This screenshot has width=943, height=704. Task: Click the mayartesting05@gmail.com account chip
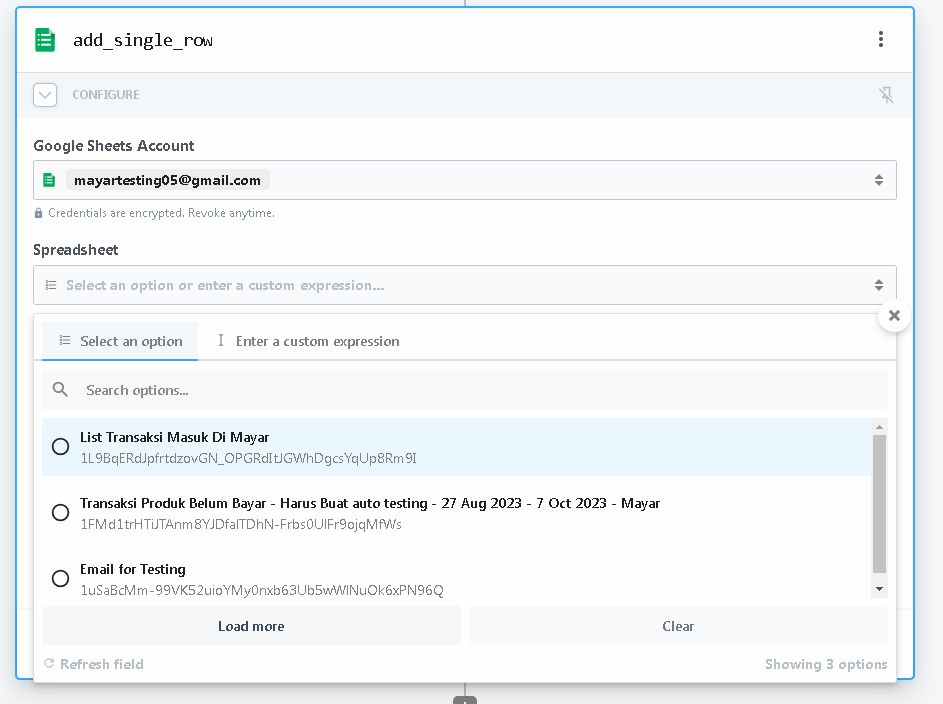pyautogui.click(x=167, y=180)
